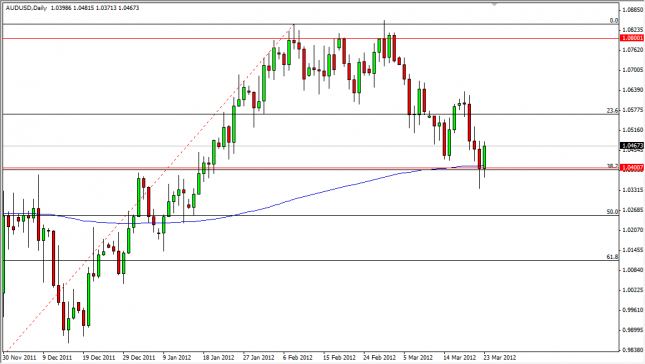Click the 24 Feb 2012 date label
The width and height of the screenshot is (645, 364).
pos(379,357)
